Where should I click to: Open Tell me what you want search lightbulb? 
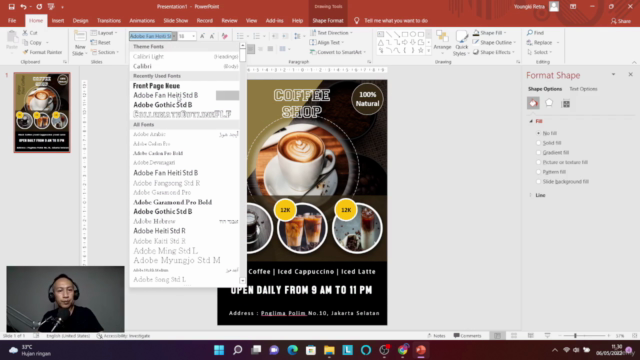(356, 20)
